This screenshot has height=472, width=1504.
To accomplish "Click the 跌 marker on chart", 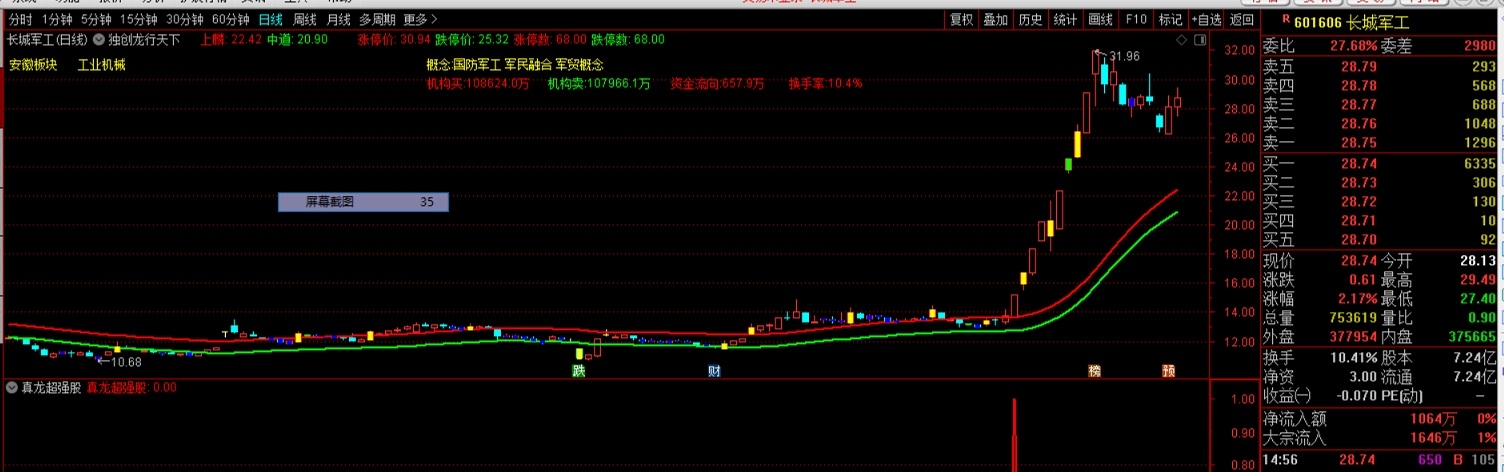I will 578,371.
